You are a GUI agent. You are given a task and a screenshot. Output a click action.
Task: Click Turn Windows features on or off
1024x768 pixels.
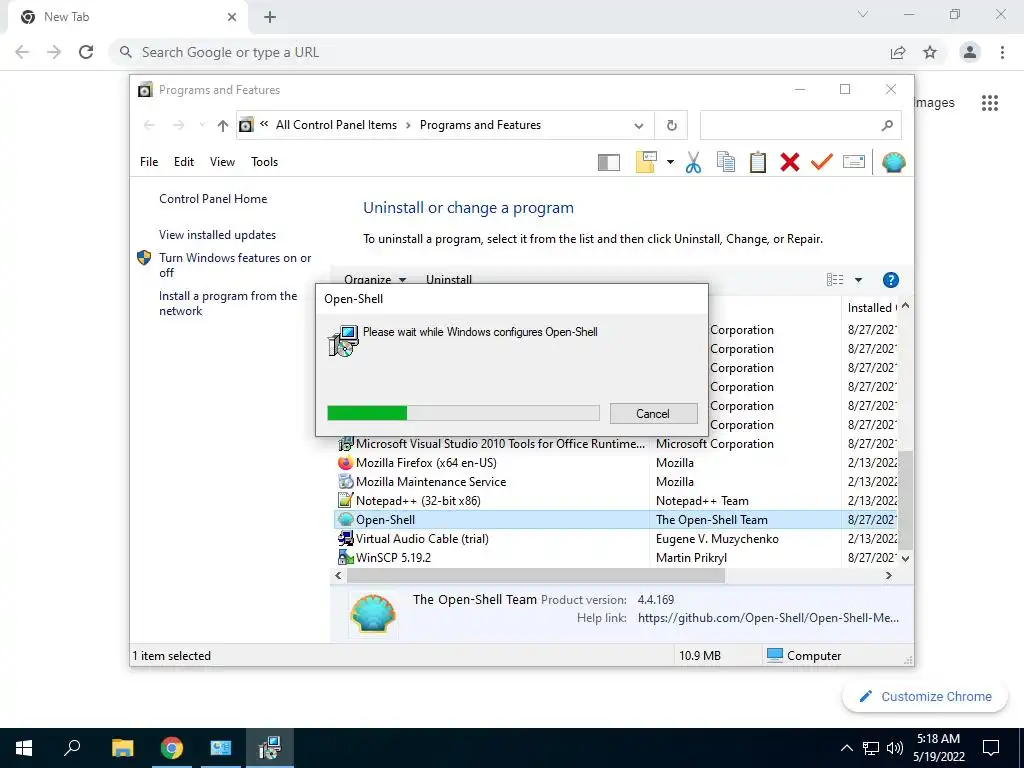[x=235, y=265]
